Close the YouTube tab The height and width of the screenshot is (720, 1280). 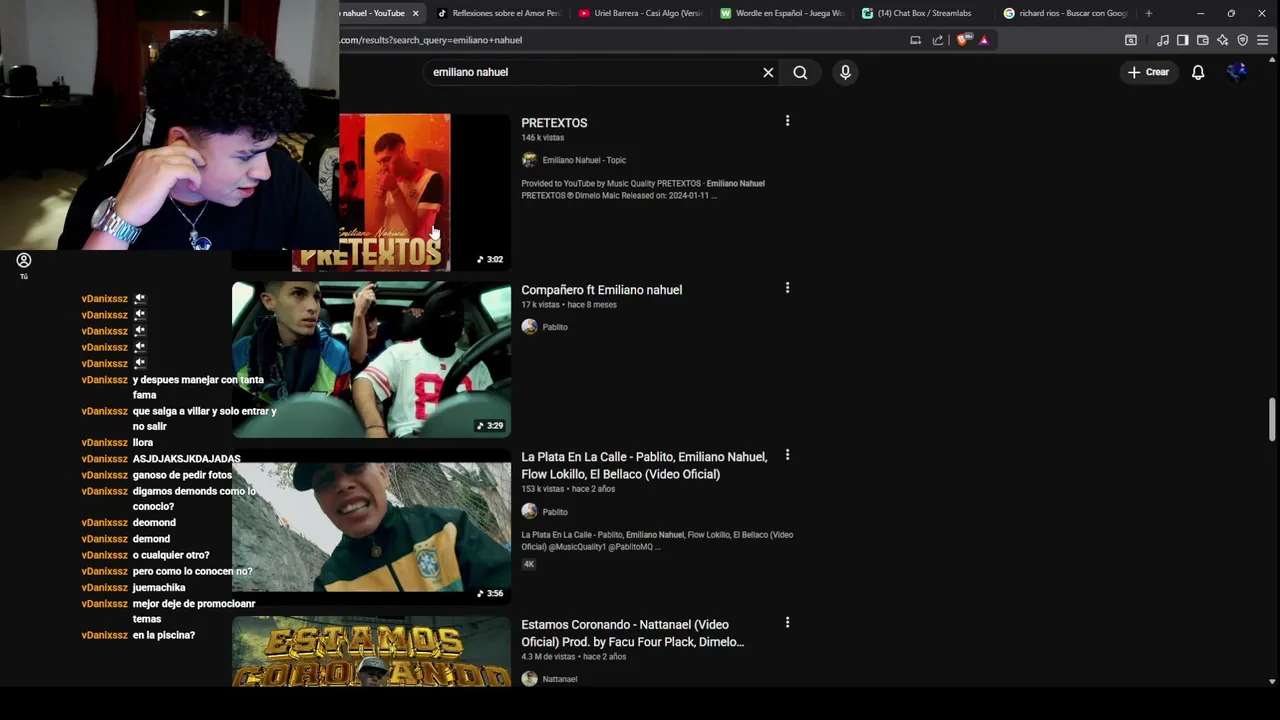[x=416, y=13]
